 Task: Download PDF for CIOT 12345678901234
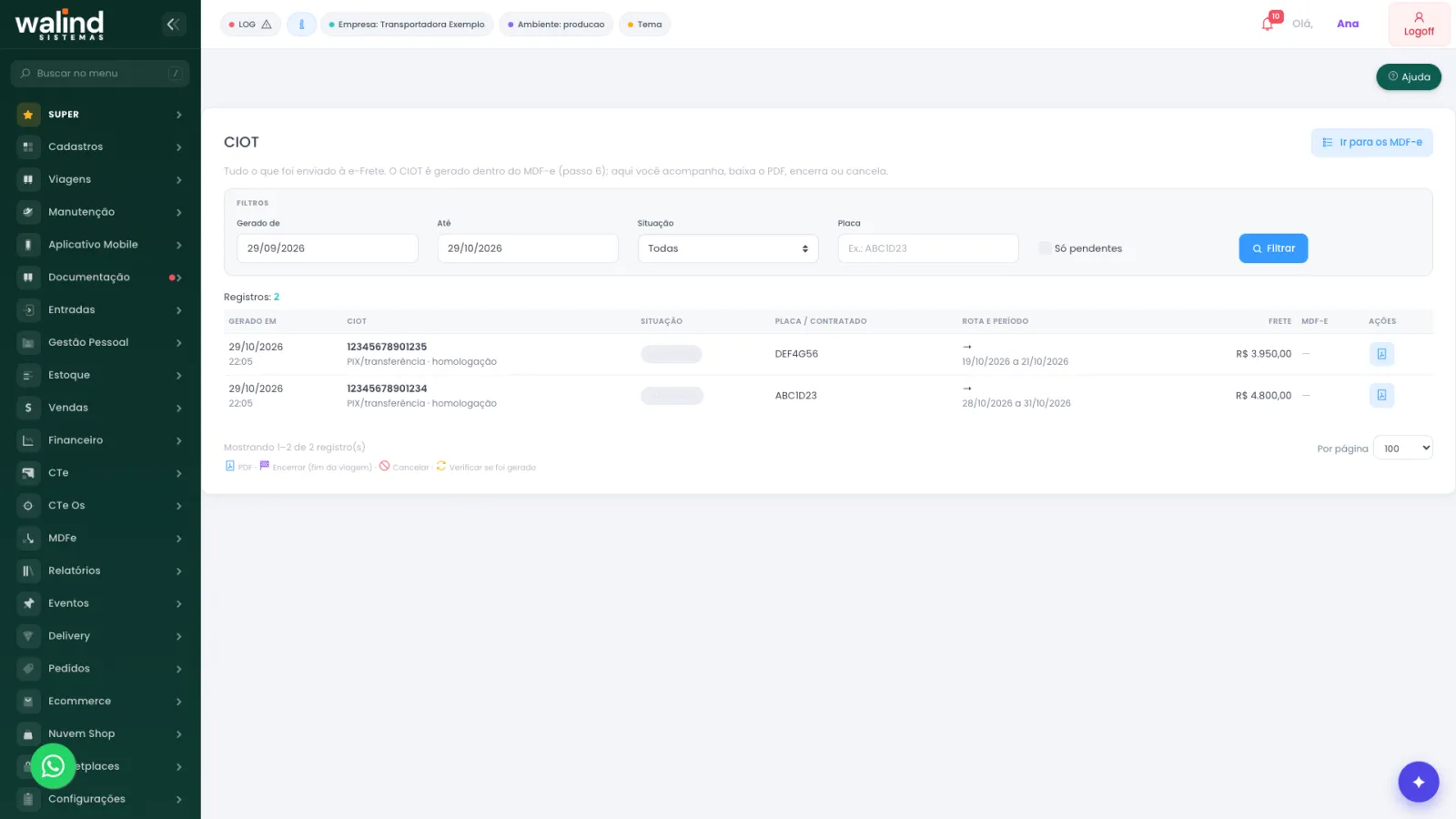(1381, 395)
